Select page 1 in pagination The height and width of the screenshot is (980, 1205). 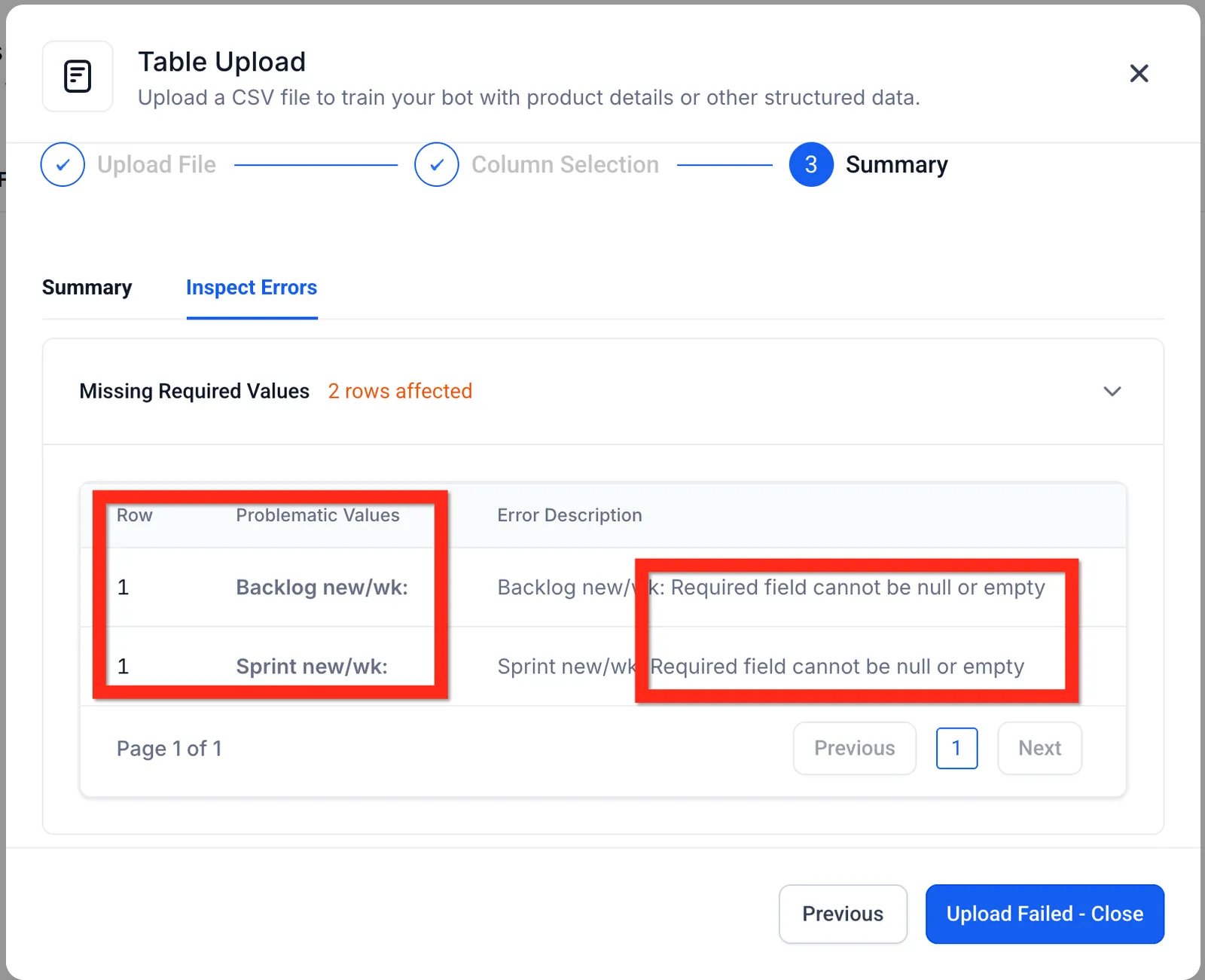click(956, 748)
